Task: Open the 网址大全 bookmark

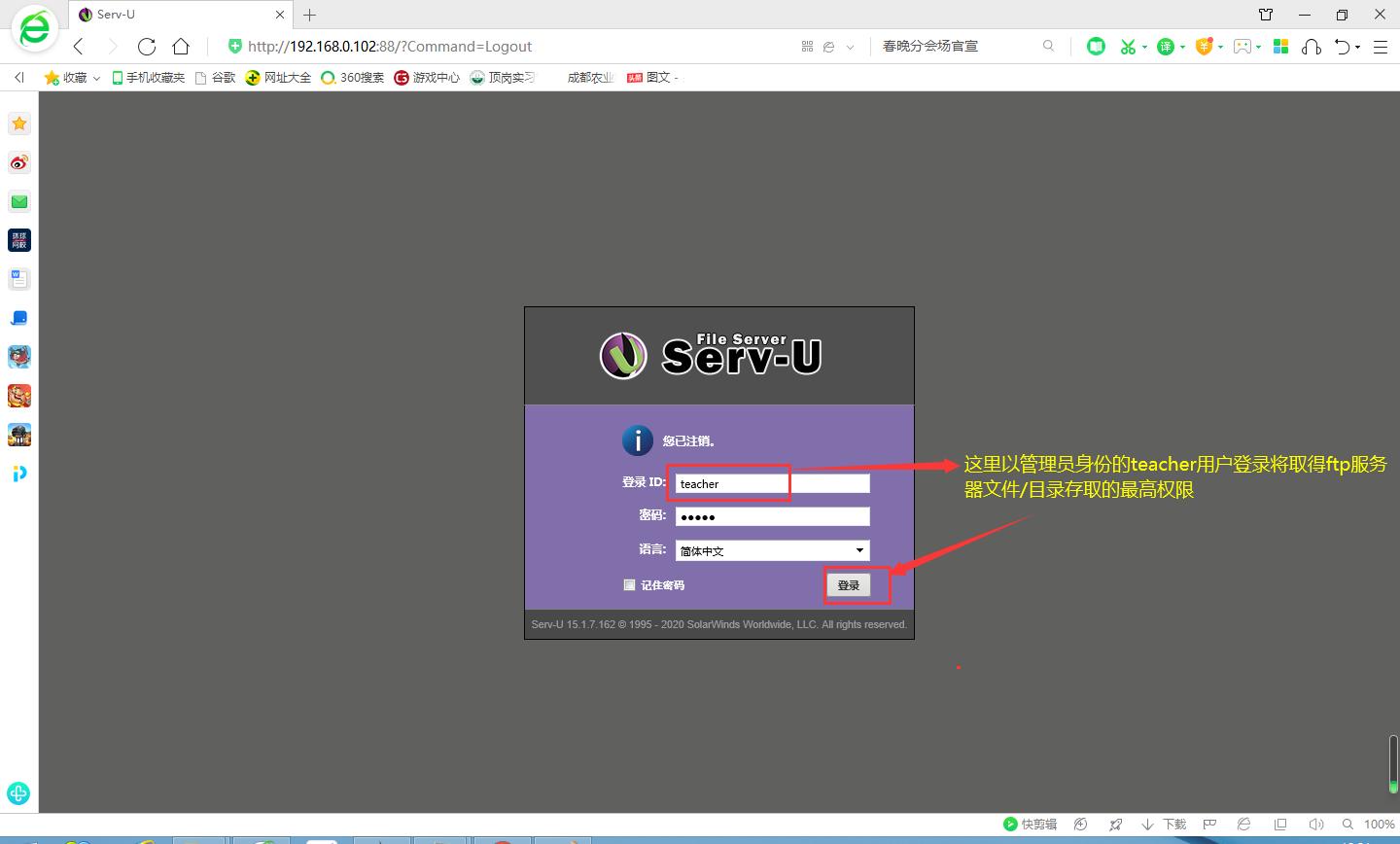Action: point(278,77)
